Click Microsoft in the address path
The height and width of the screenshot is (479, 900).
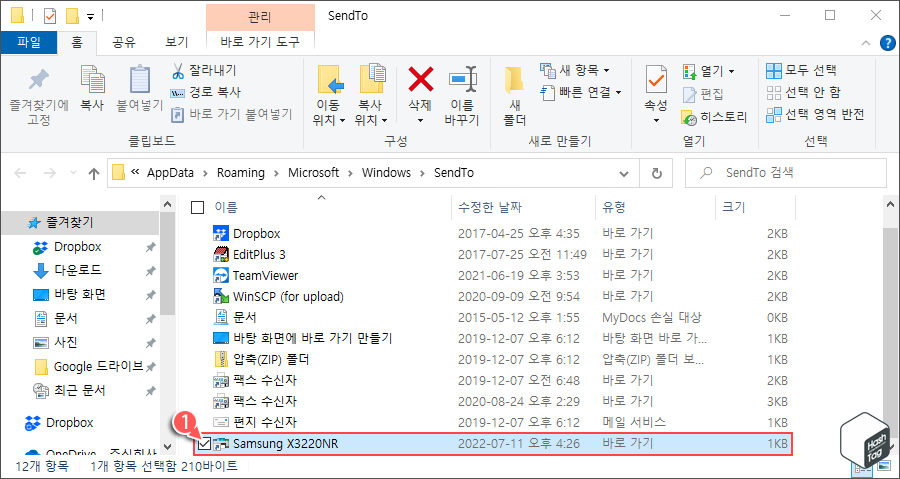tap(313, 173)
